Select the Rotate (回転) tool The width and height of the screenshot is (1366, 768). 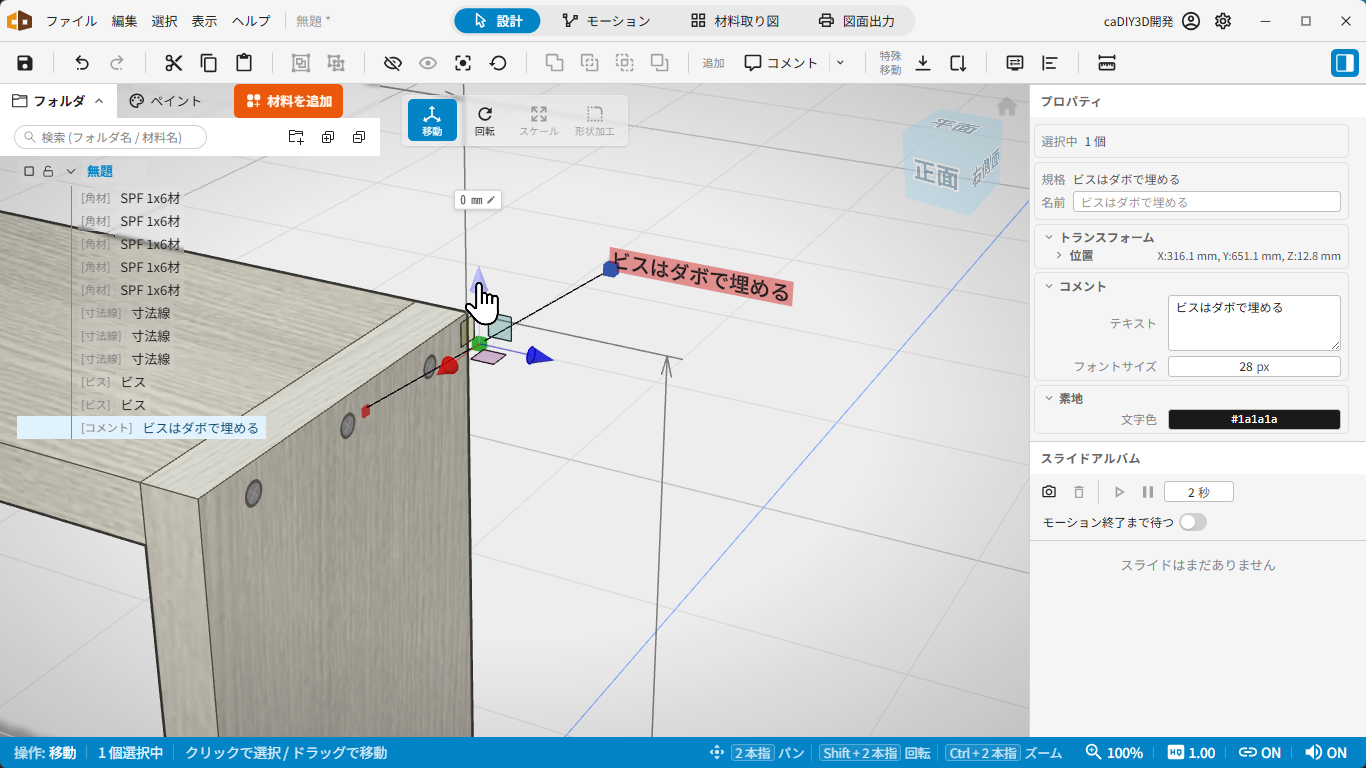(x=485, y=121)
